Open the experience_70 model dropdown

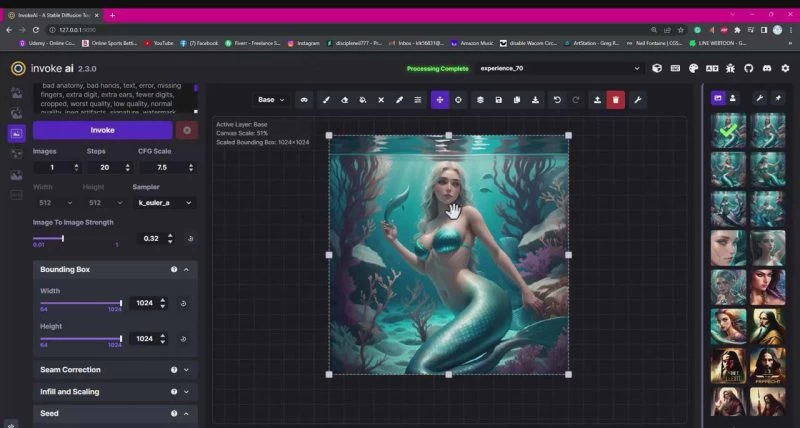[x=558, y=68]
